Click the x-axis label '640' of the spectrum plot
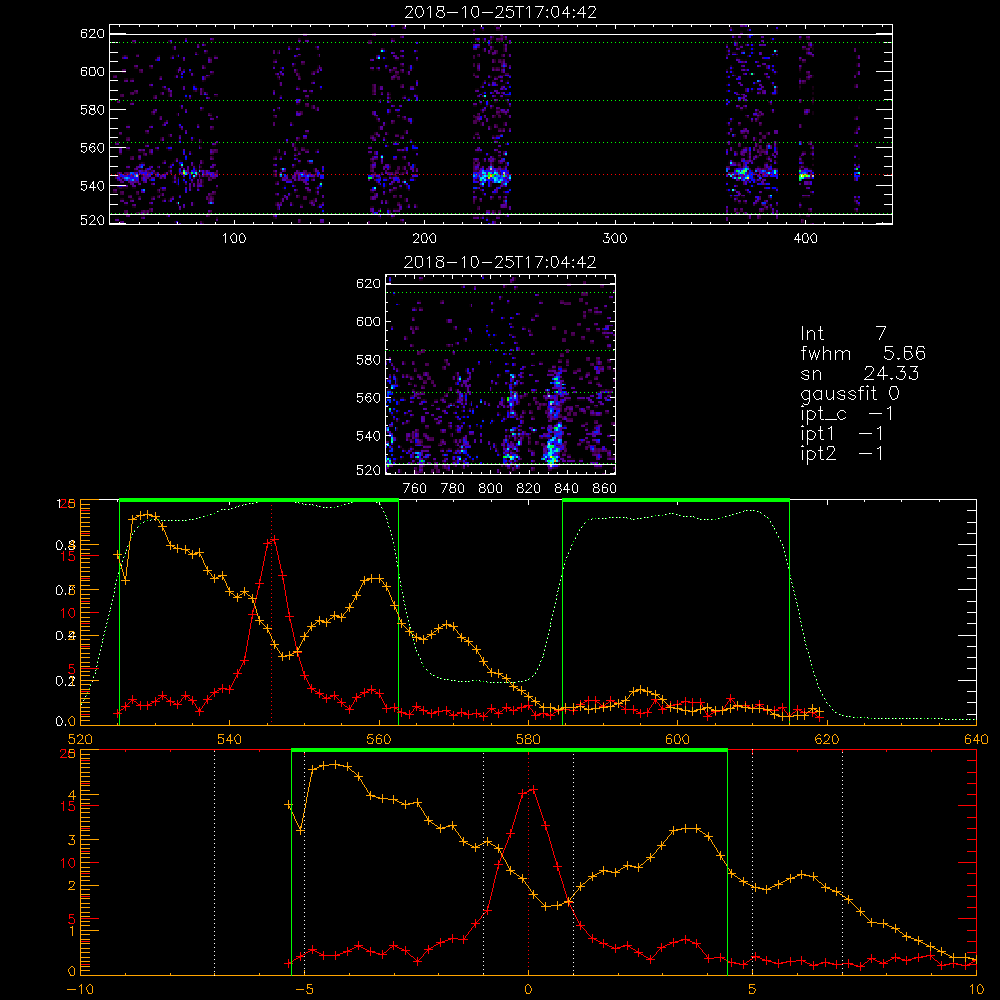This screenshot has width=1000, height=1000. pyautogui.click(x=976, y=739)
